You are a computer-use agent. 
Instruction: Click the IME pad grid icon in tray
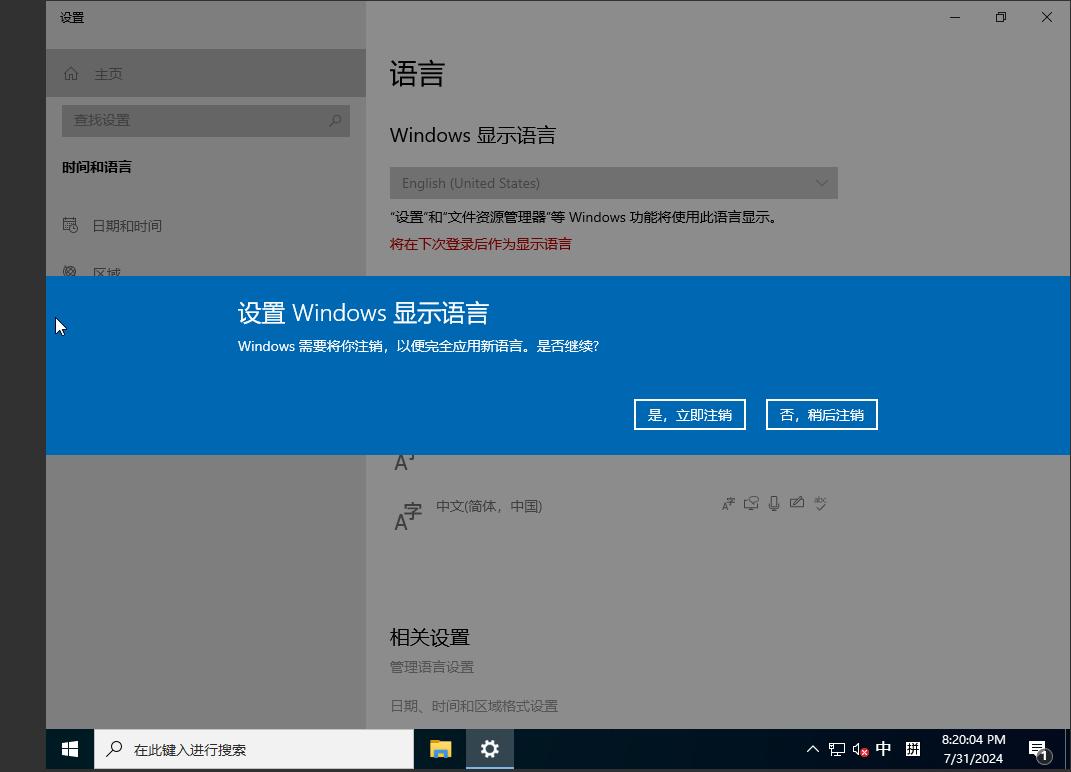click(x=913, y=749)
